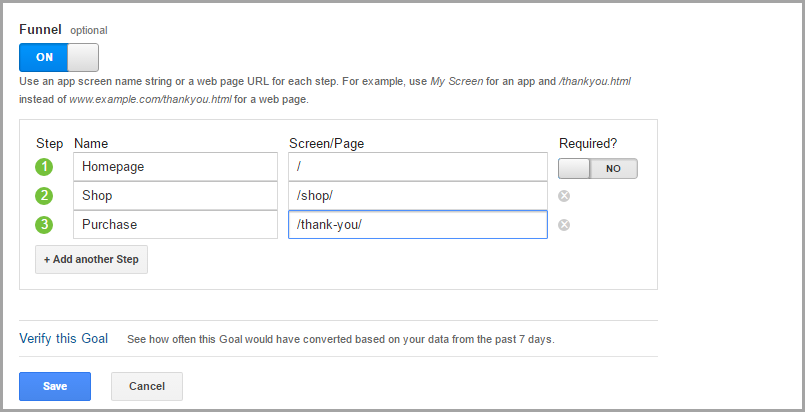The width and height of the screenshot is (805, 412).
Task: Click the /thank-you/ page URL field
Action: click(417, 225)
